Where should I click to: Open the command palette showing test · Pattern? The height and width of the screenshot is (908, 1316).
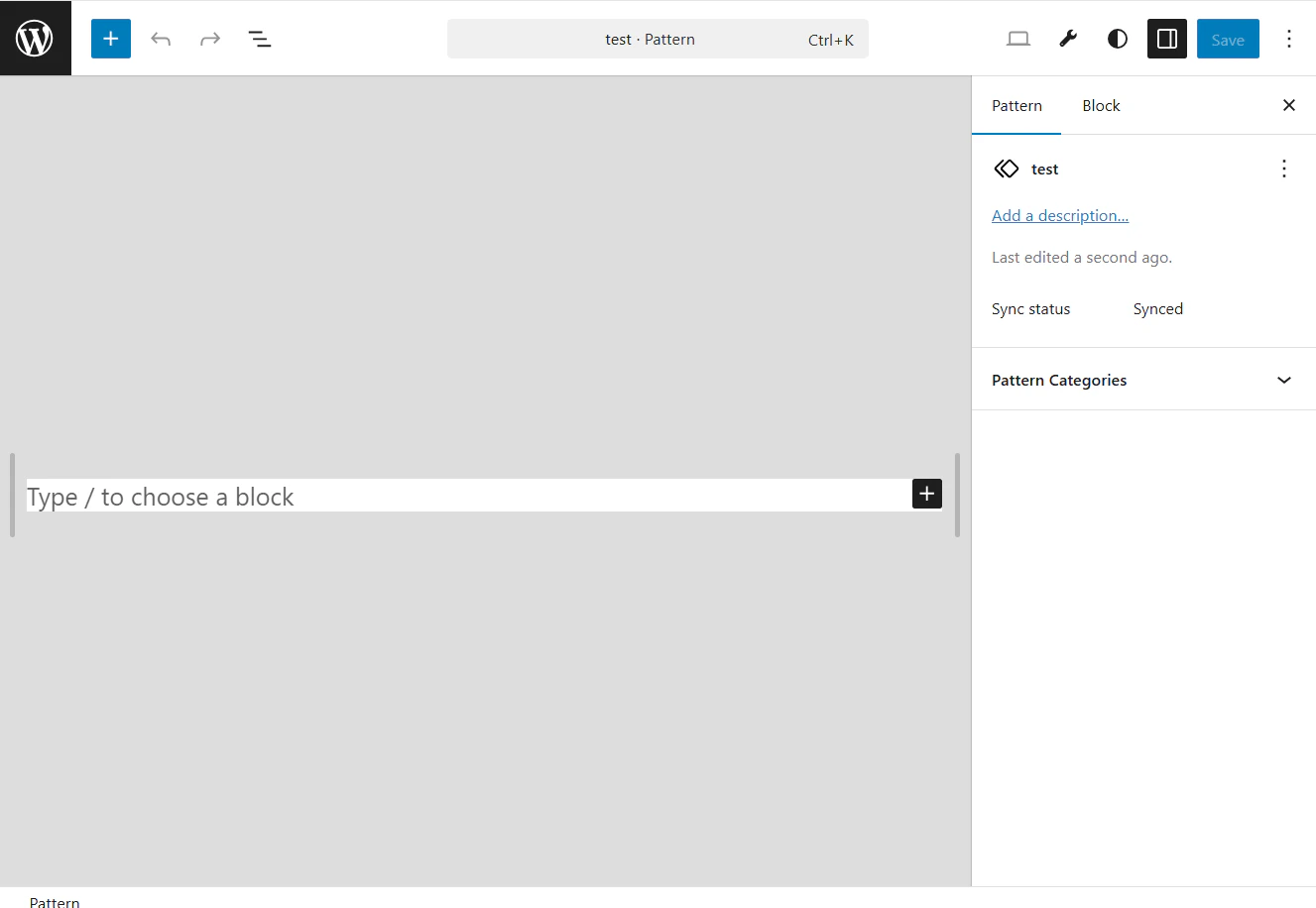click(658, 39)
